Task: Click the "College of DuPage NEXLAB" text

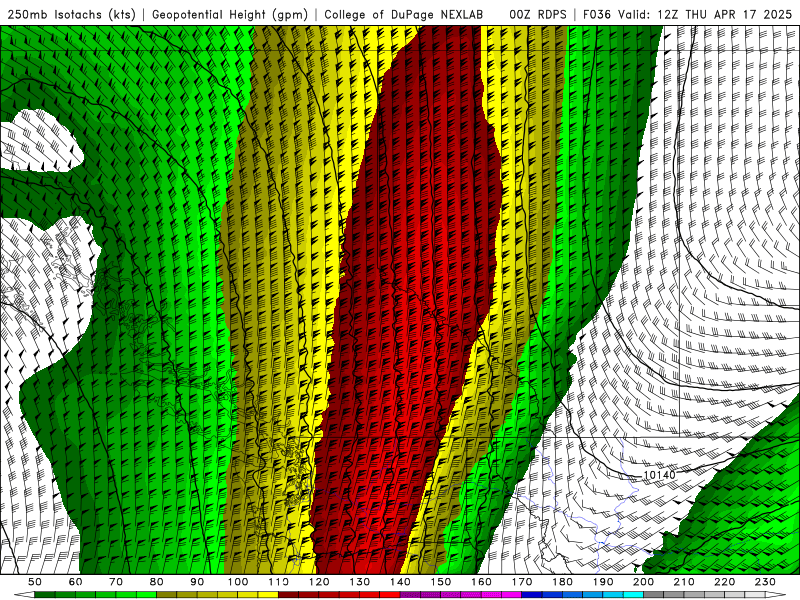Action: click(404, 14)
